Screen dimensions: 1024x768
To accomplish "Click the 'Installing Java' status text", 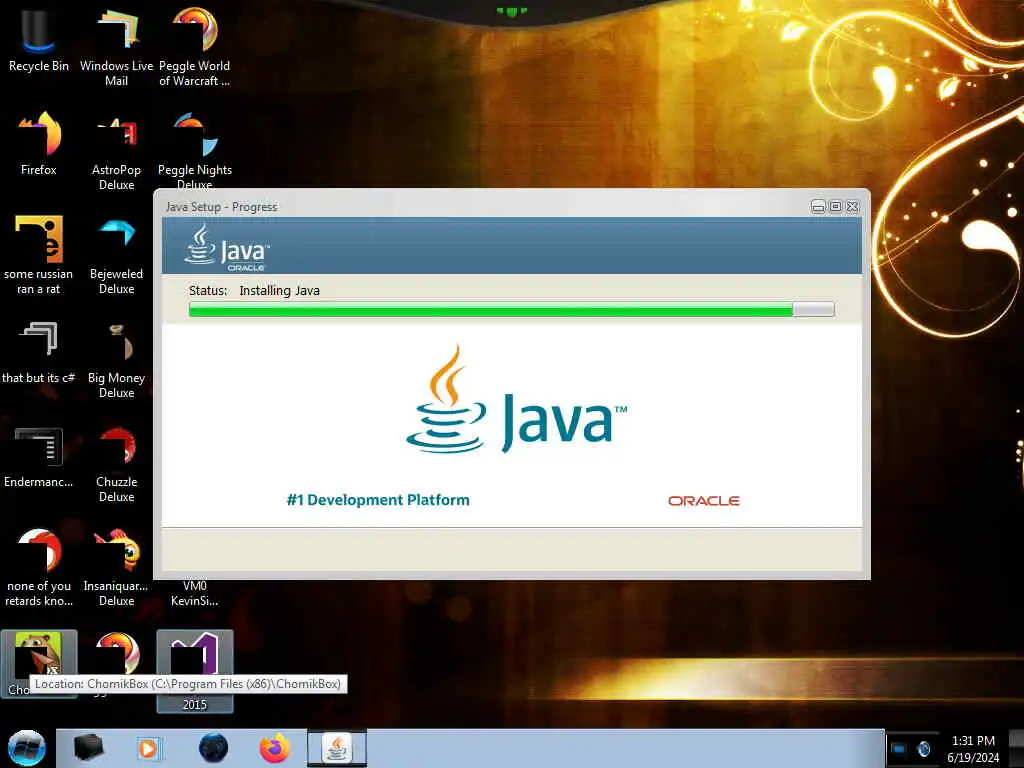I will [x=280, y=291].
